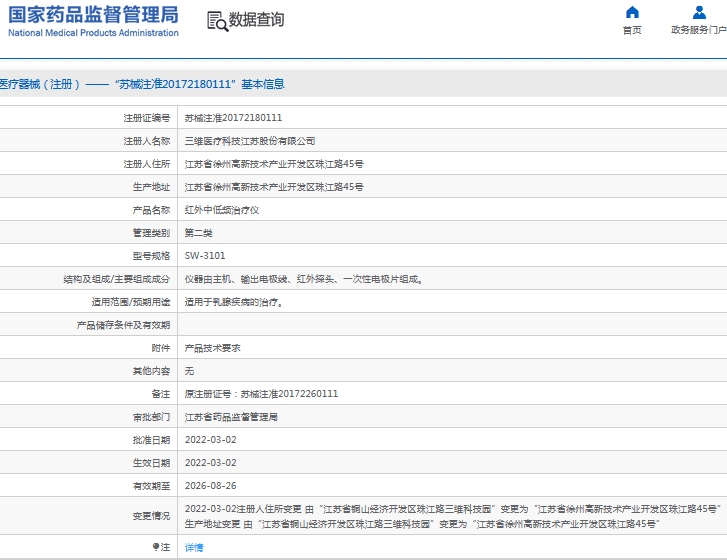
Task: Click 适用于乳腺疾病的治疗 text
Action: tap(232, 302)
